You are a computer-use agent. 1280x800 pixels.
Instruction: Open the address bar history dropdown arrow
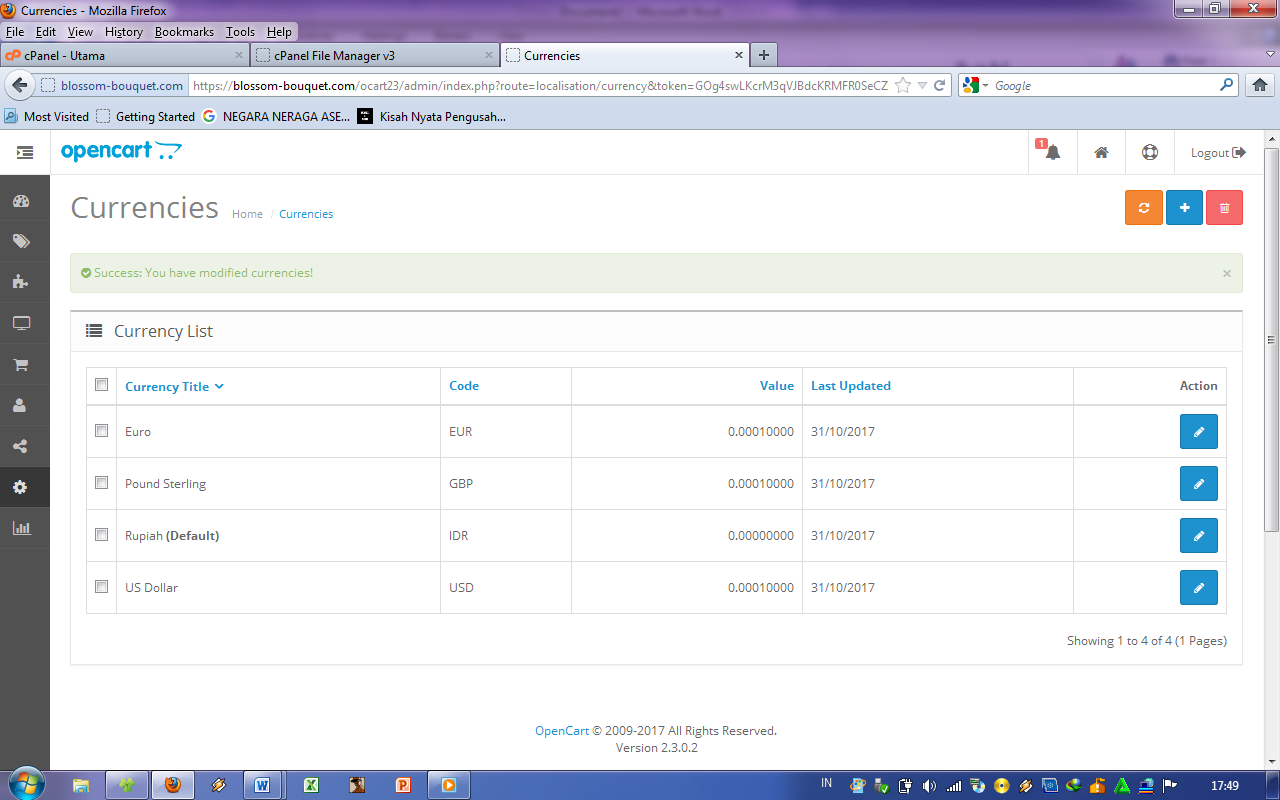pyautogui.click(x=922, y=86)
